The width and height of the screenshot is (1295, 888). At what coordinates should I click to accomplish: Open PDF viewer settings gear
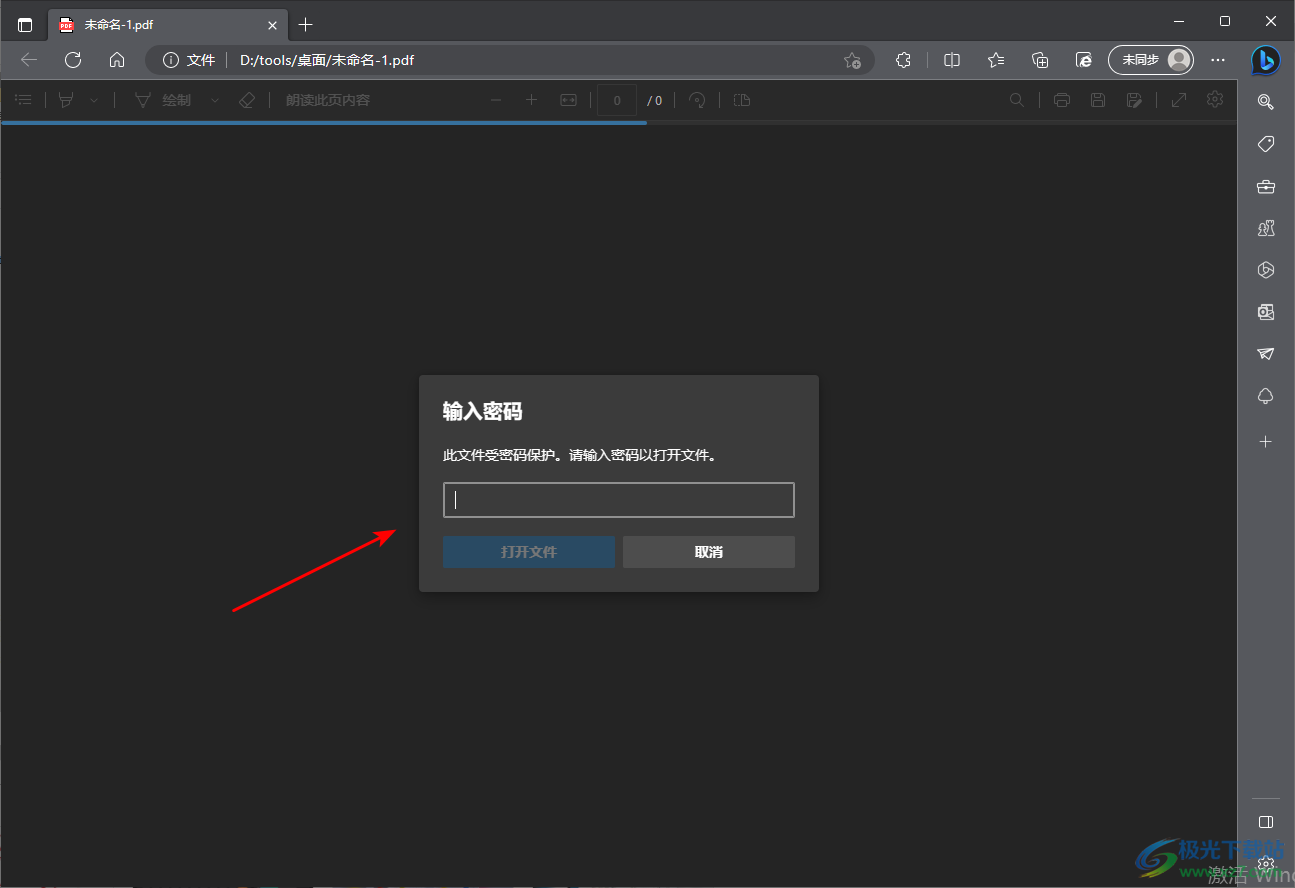click(1215, 99)
